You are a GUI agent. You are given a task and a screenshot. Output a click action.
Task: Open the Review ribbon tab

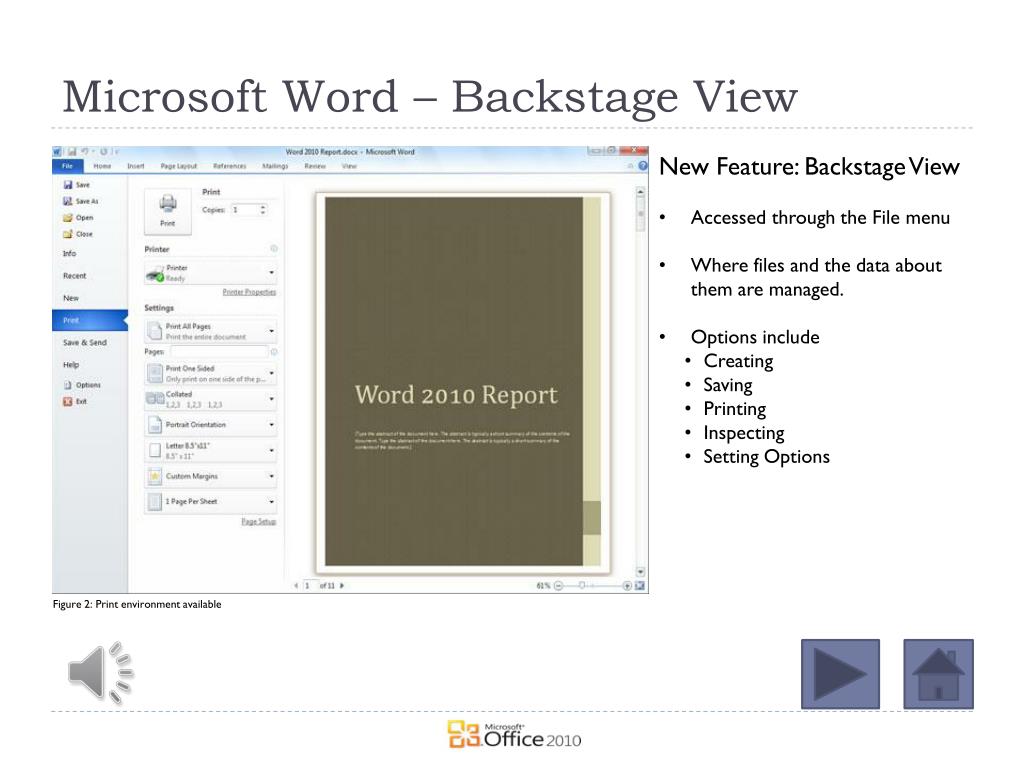[x=315, y=166]
